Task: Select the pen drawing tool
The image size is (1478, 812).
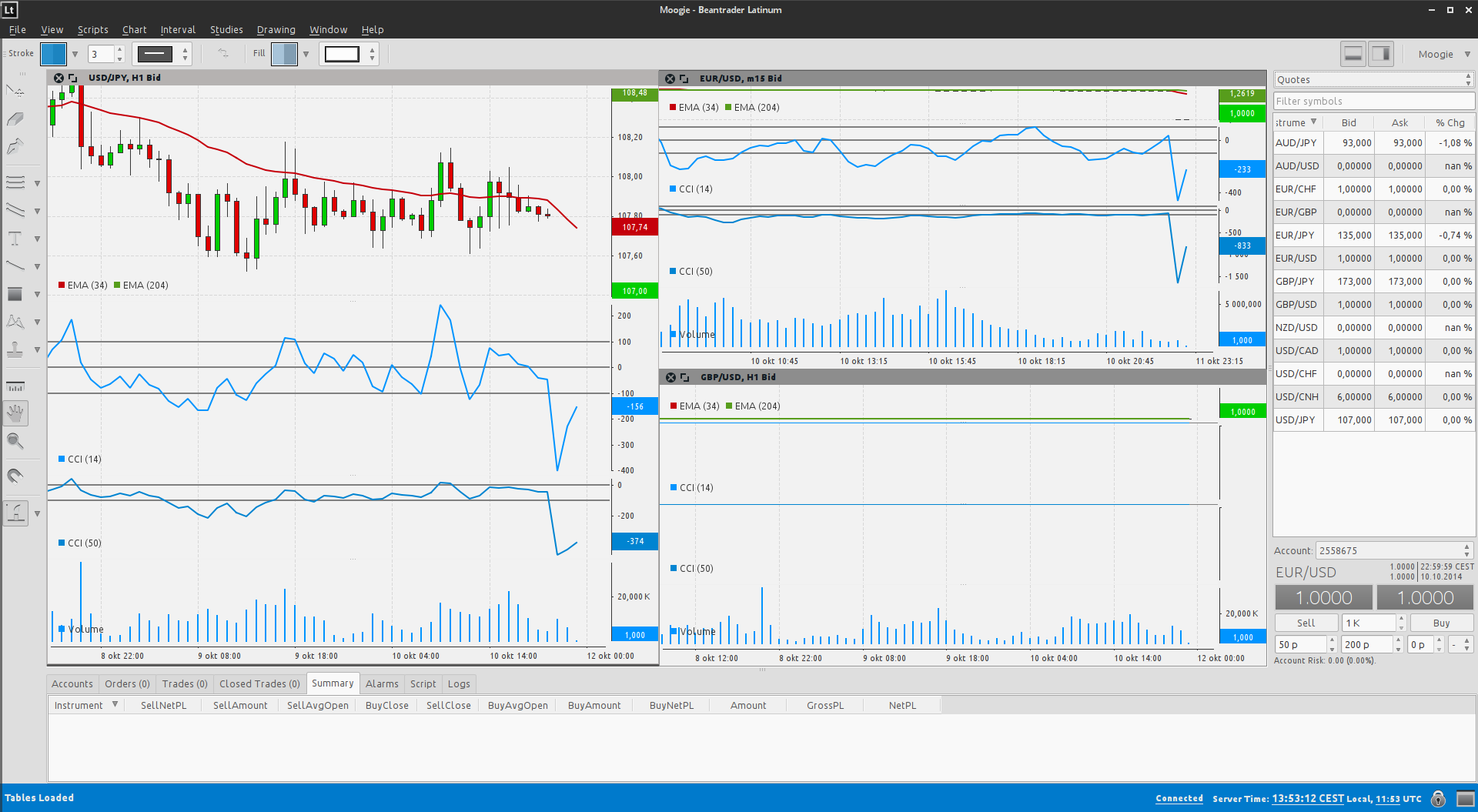Action: coord(15,147)
